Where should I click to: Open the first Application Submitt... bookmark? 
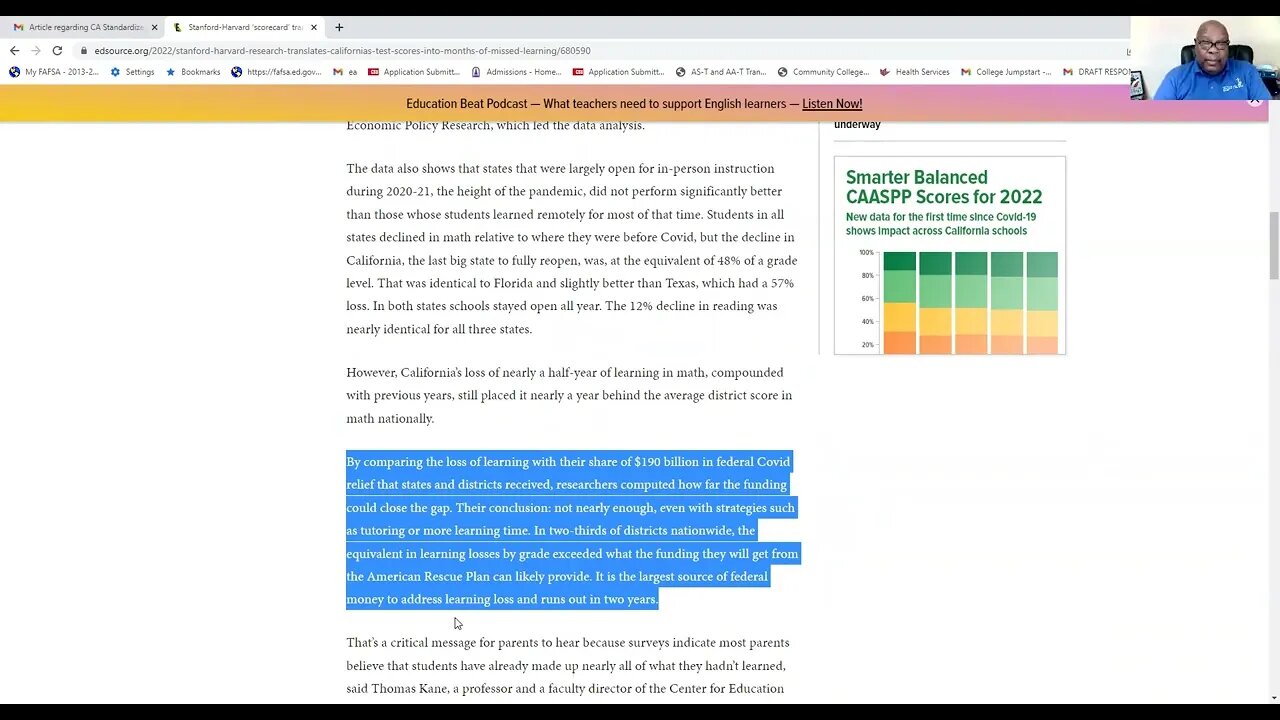(x=414, y=72)
